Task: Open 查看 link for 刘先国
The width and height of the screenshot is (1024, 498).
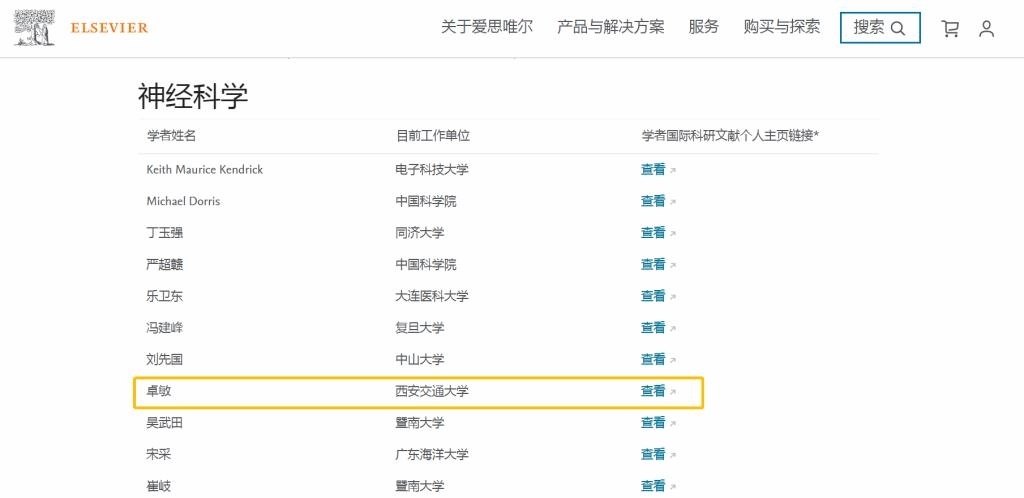Action: (x=653, y=359)
